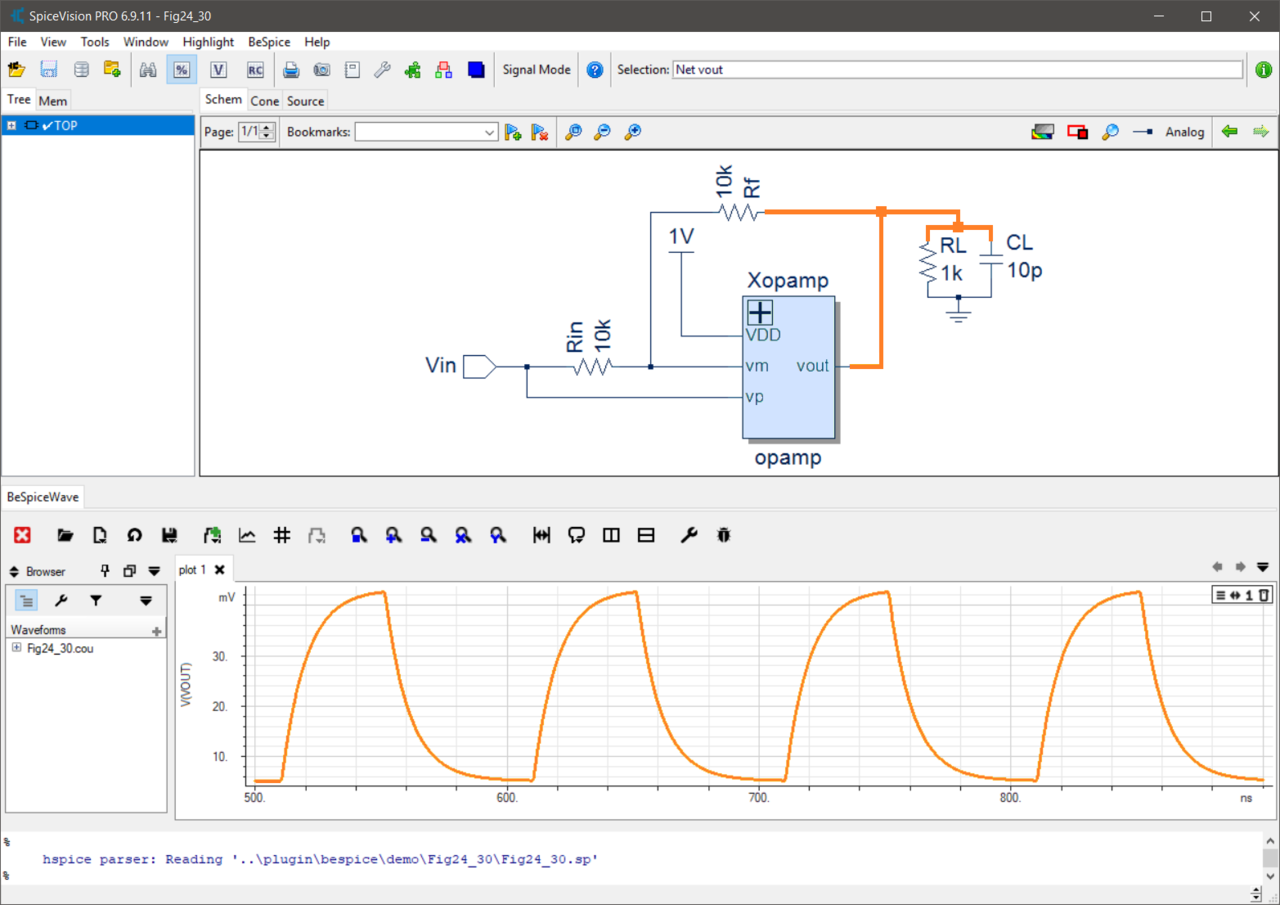Viewport: 1280px width, 905px height.
Task: Toggle the grid display in waveform toolbar
Action: [x=282, y=536]
